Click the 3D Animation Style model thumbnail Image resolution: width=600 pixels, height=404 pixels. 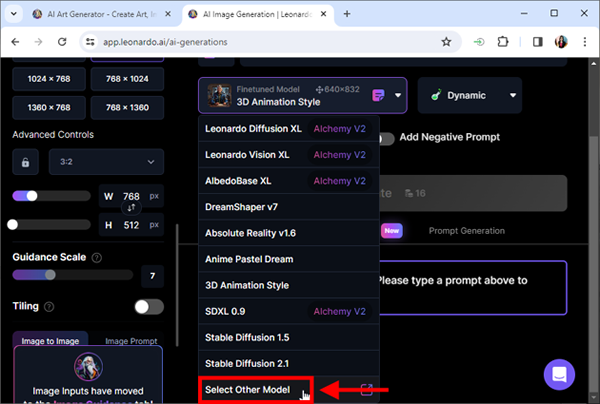[x=219, y=96]
